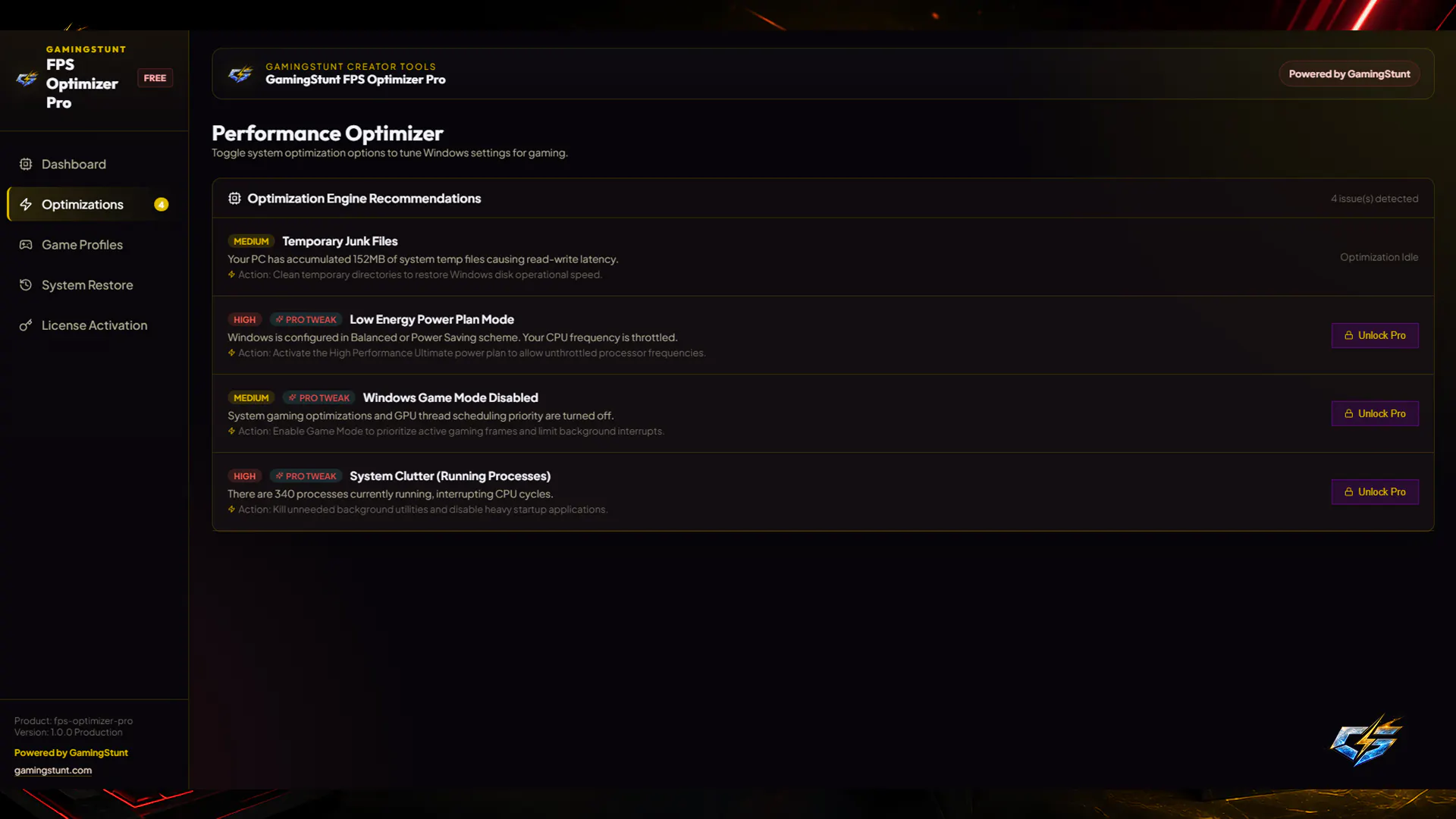
Task: Select Optimizations in the sidebar
Action: [97, 204]
